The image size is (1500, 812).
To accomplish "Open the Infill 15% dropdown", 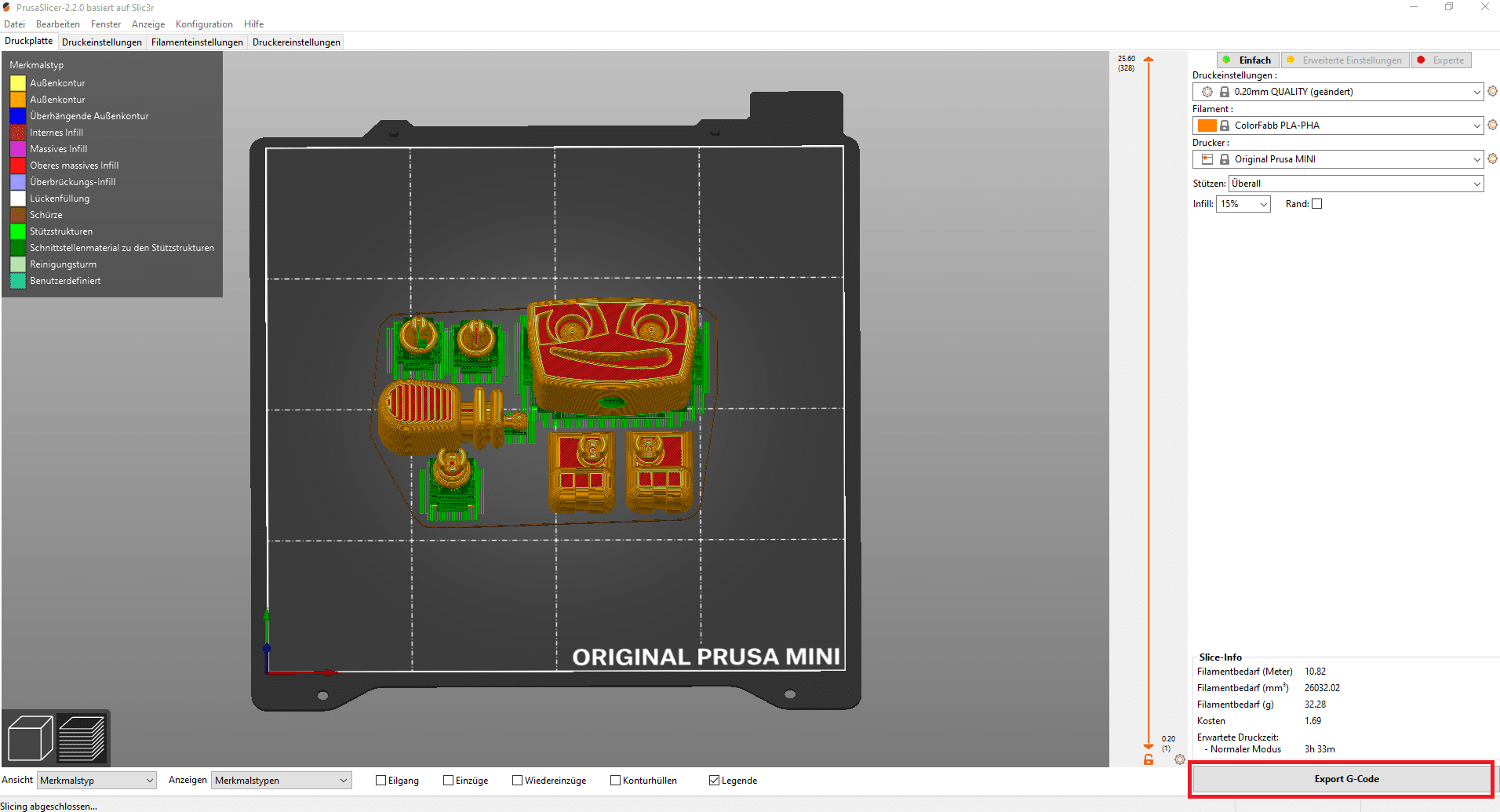I will tap(1243, 204).
